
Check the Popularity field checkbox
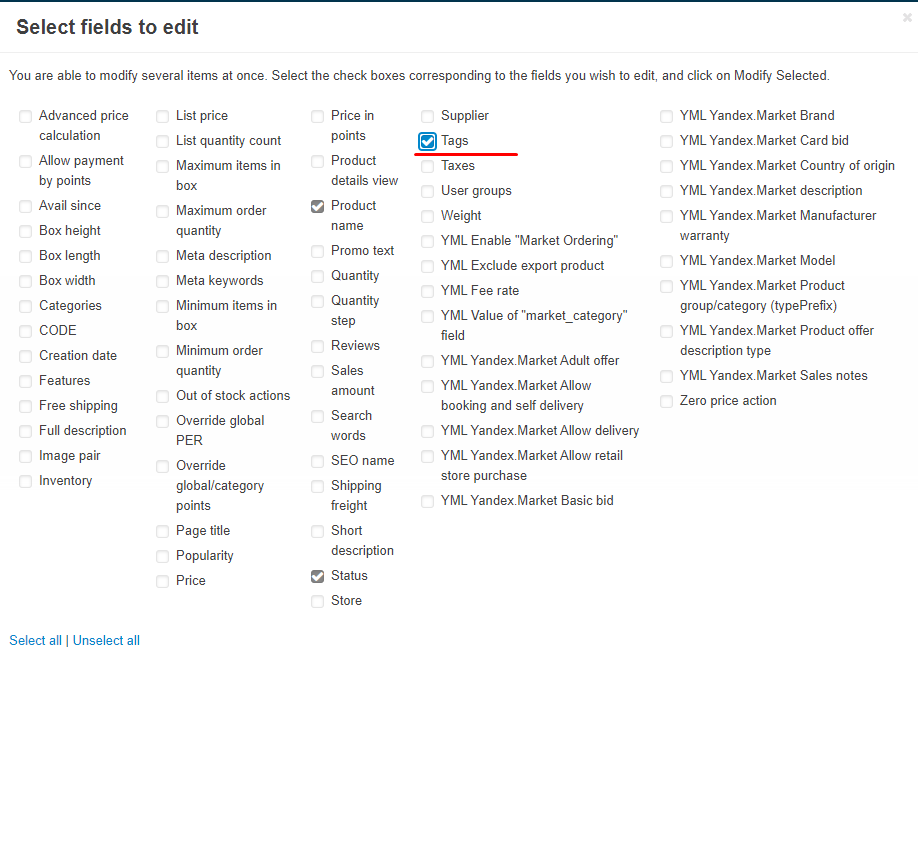[x=162, y=556]
